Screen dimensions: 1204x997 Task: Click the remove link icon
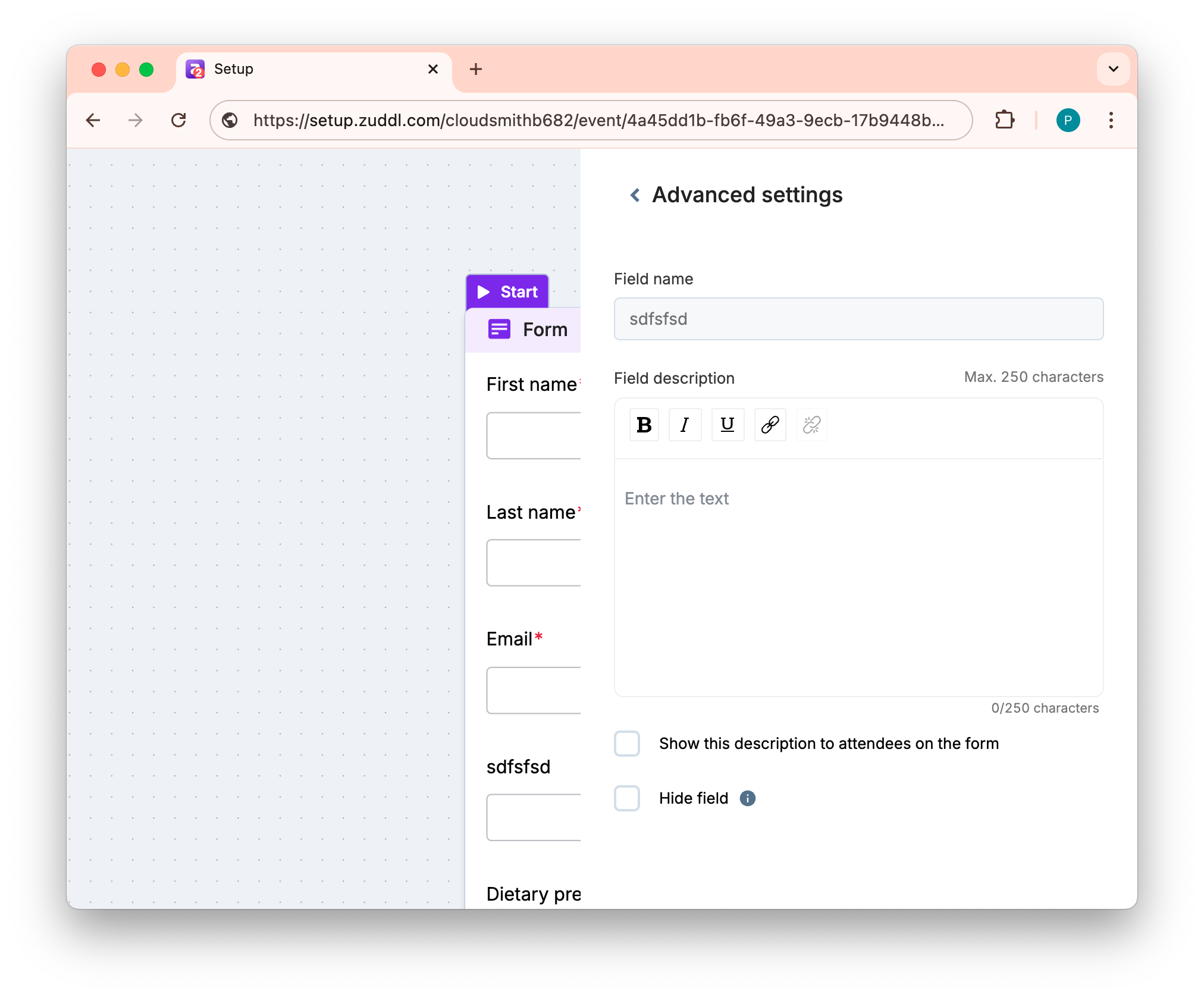click(x=811, y=425)
